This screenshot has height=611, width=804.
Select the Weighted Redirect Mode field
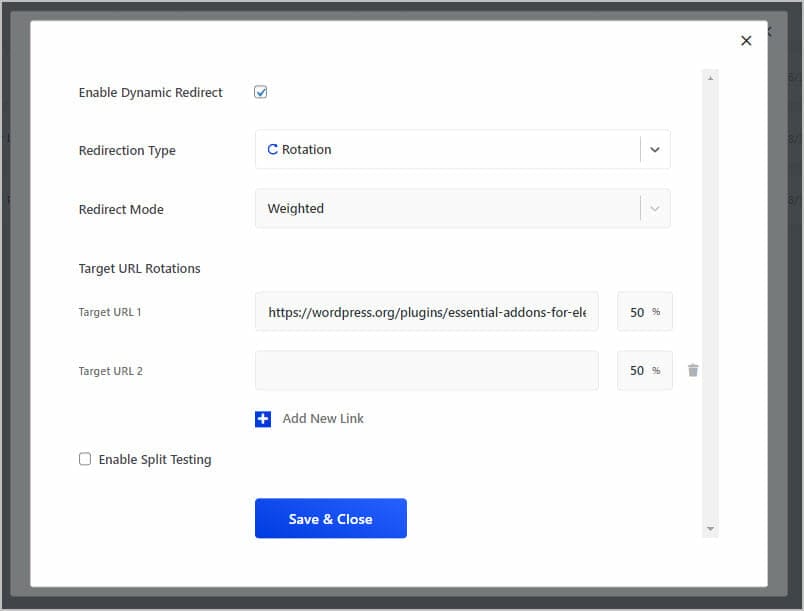point(463,209)
